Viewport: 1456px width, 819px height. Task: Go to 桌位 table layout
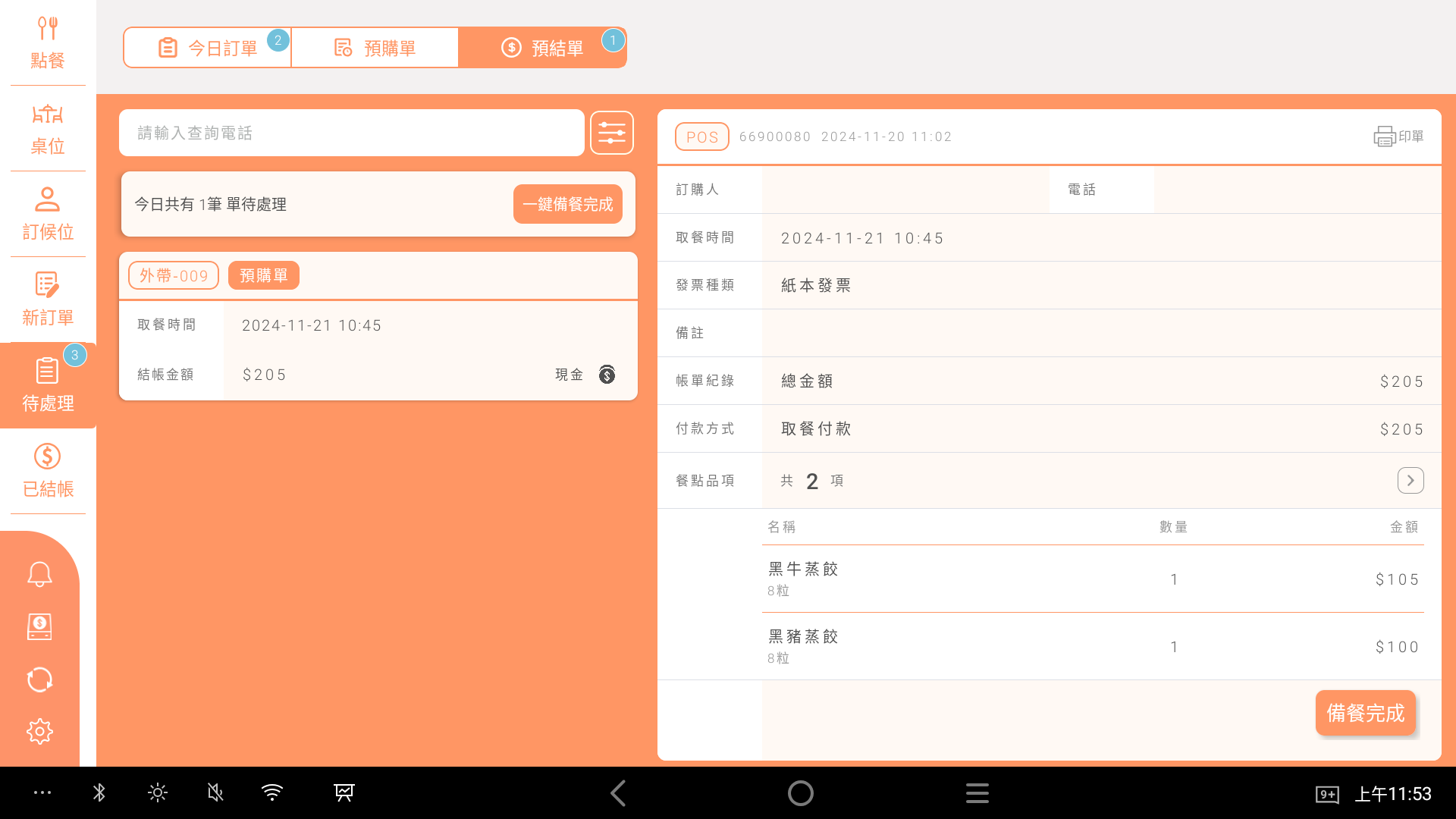coord(47,129)
